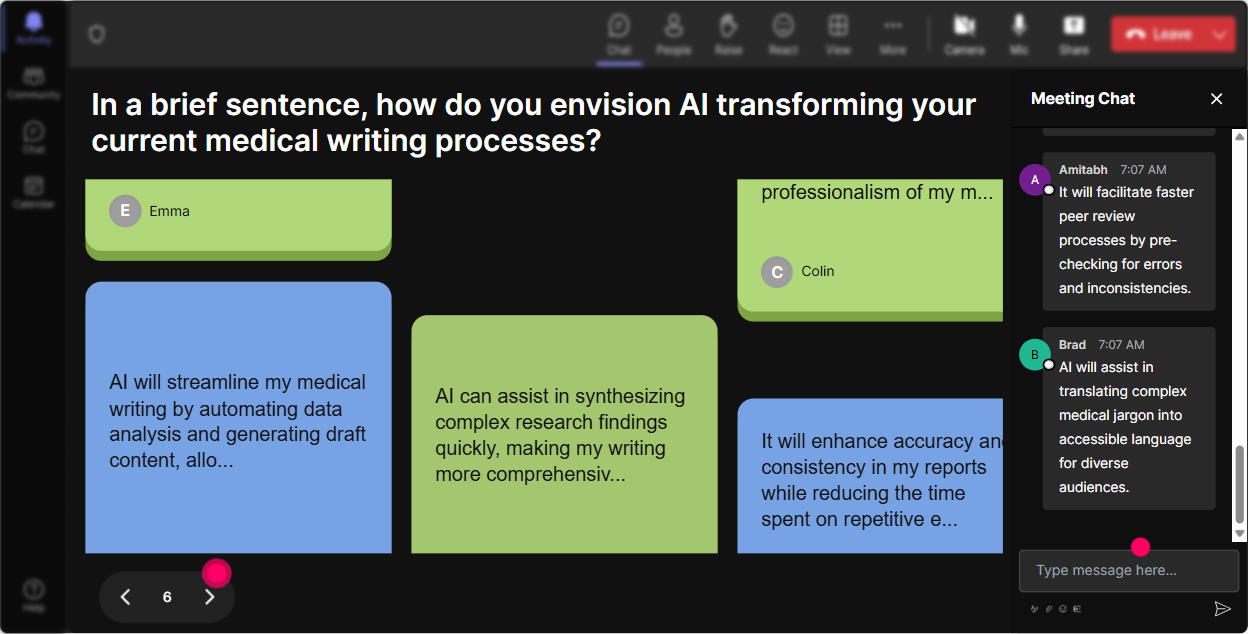The height and width of the screenshot is (634, 1248).
Task: Select the green card about synthesizing research findings
Action: click(x=564, y=434)
